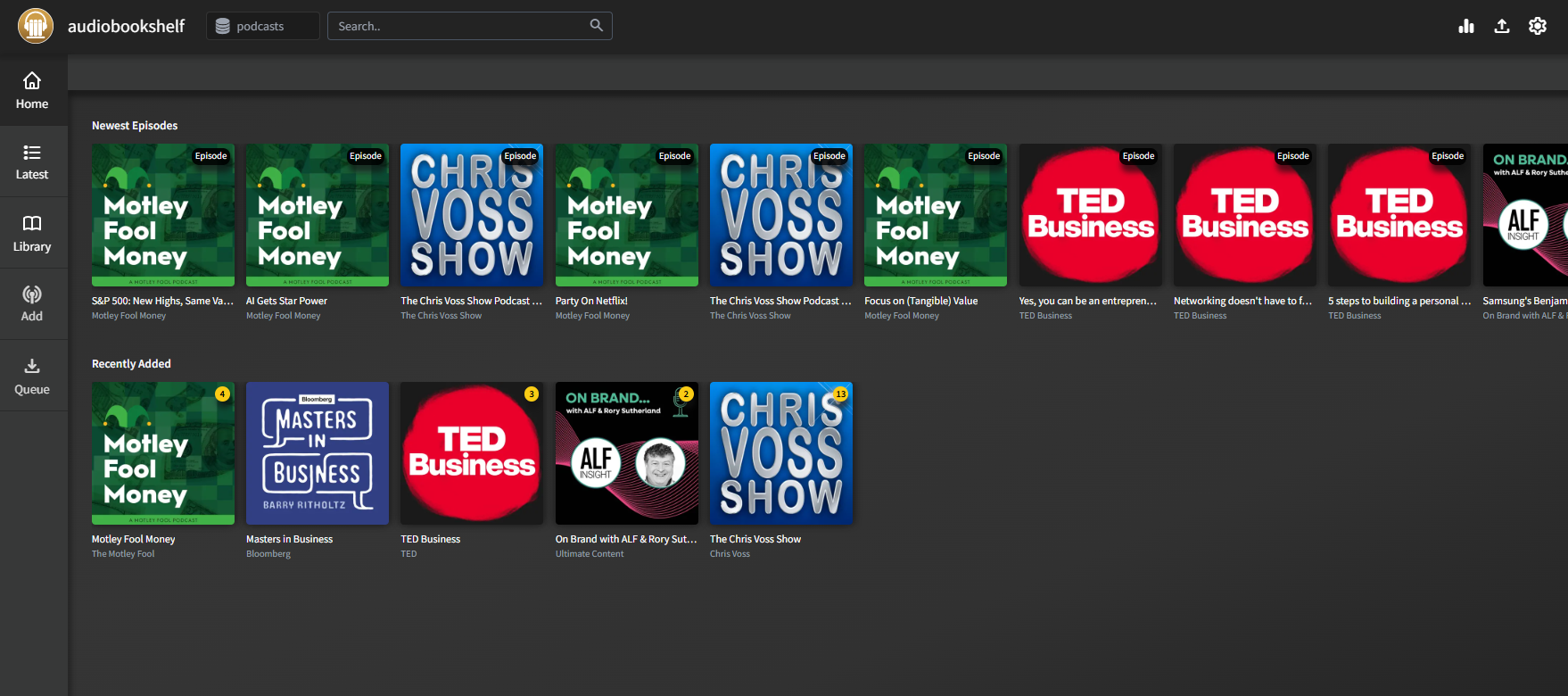Click 'Chris Voss' author text
This screenshot has width=1568, height=696.
730,554
